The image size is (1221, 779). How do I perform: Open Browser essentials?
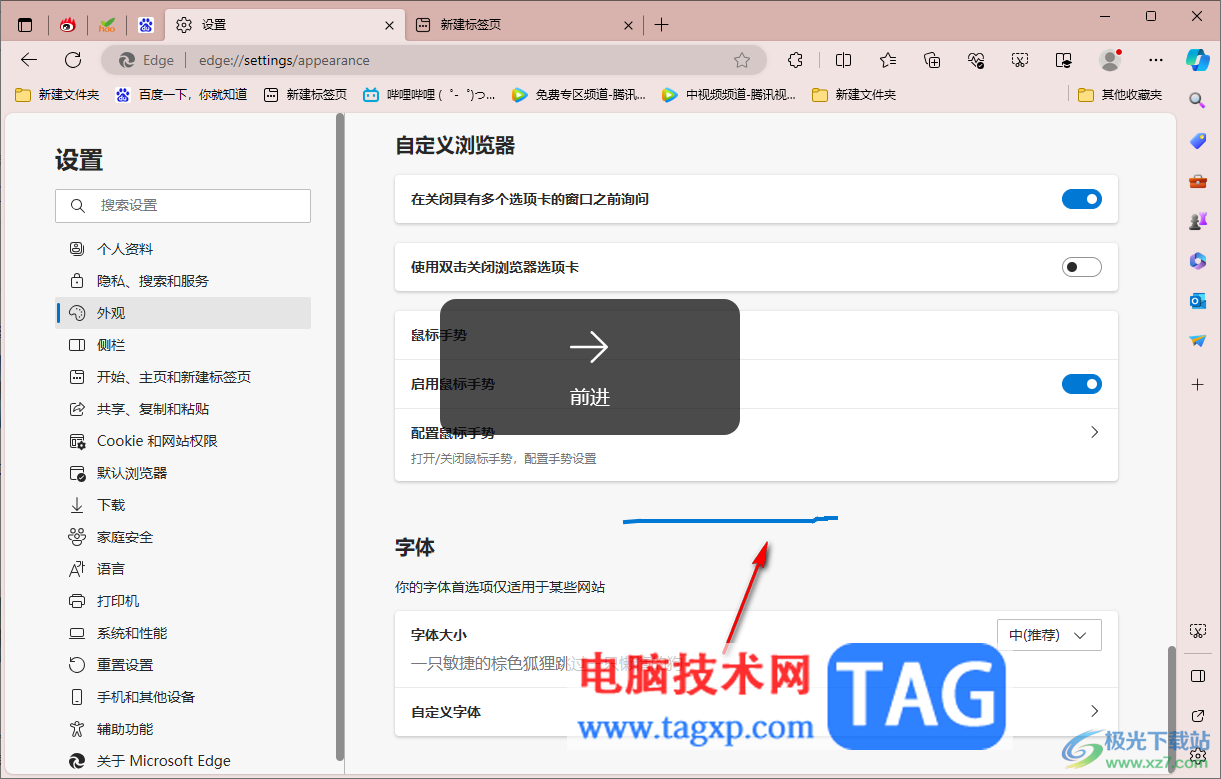pyautogui.click(x=975, y=60)
